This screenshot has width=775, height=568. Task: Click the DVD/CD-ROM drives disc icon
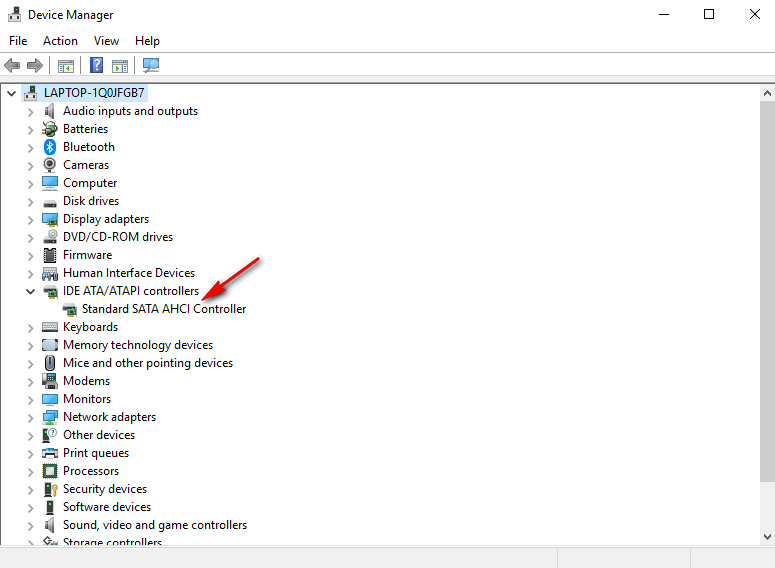click(49, 237)
